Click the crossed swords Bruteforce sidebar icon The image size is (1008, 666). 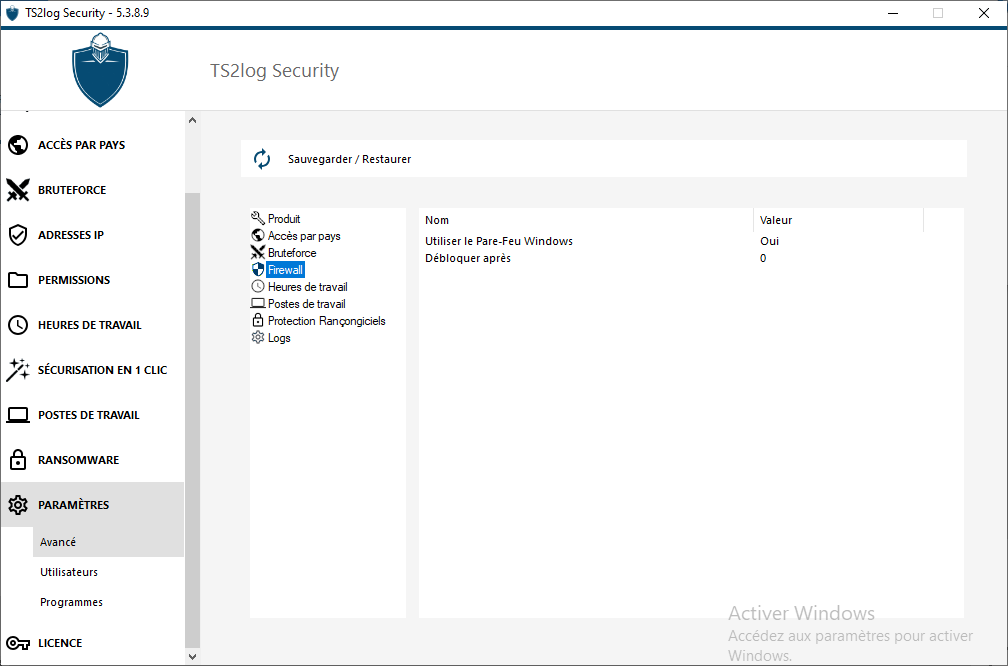point(18,190)
